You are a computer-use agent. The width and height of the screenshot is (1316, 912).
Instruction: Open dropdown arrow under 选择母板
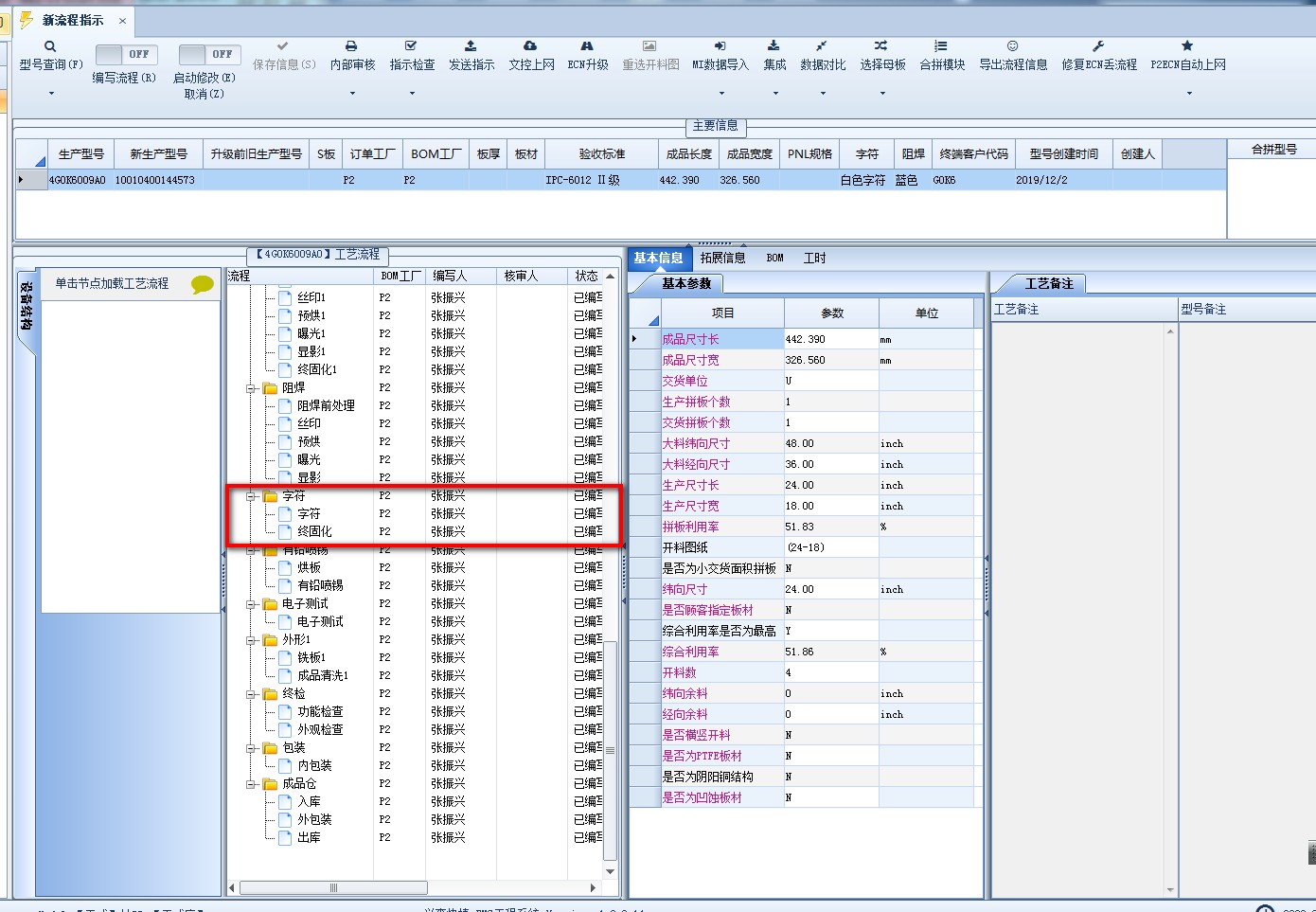(882, 93)
